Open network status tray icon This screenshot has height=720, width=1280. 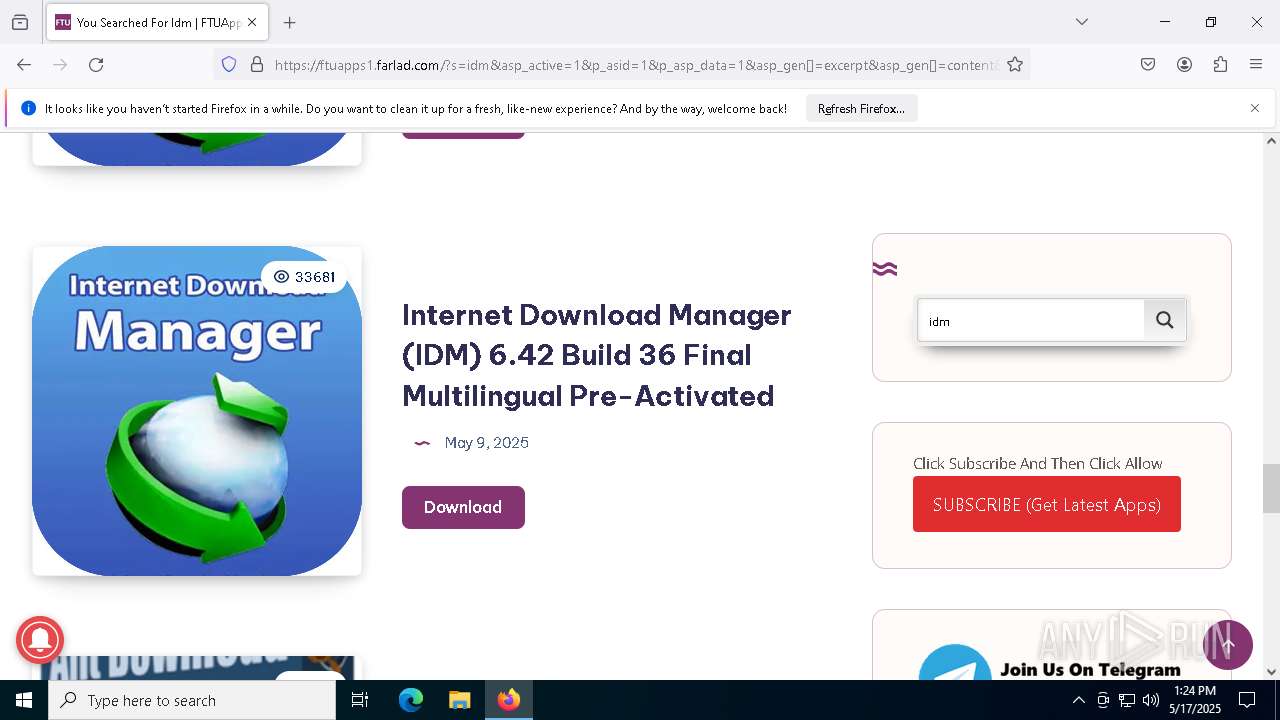coord(1127,700)
